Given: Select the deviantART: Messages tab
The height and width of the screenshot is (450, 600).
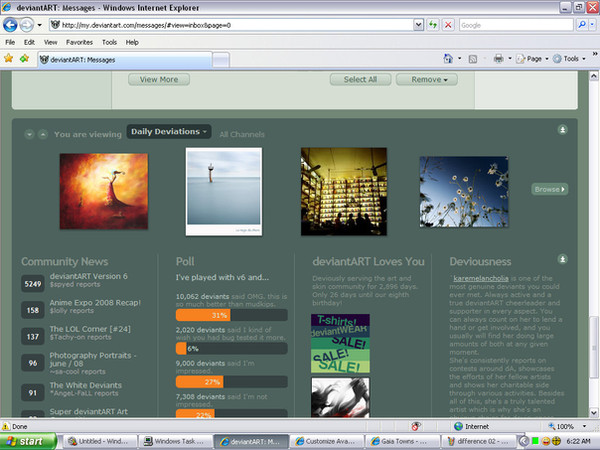Looking at the screenshot, I should tap(125, 60).
